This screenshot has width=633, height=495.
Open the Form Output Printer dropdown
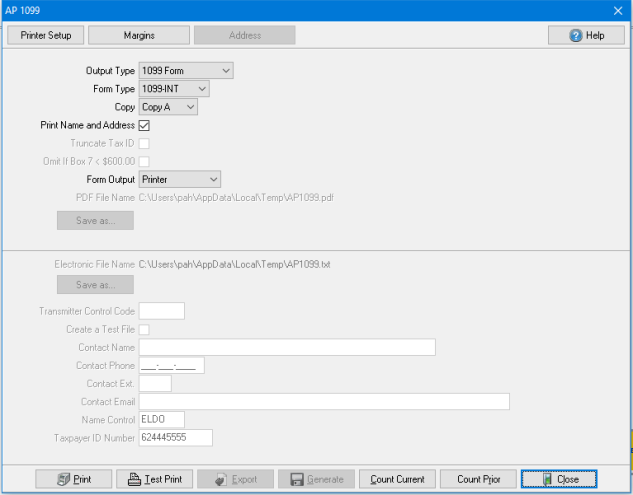pyautogui.click(x=180, y=179)
